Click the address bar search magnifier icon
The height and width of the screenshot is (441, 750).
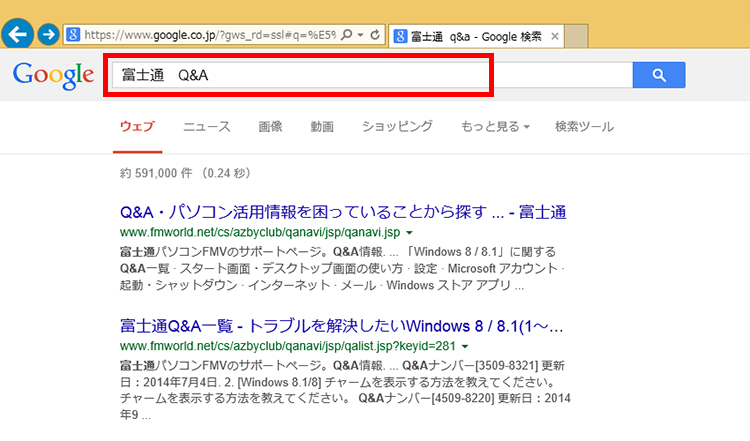click(x=346, y=35)
